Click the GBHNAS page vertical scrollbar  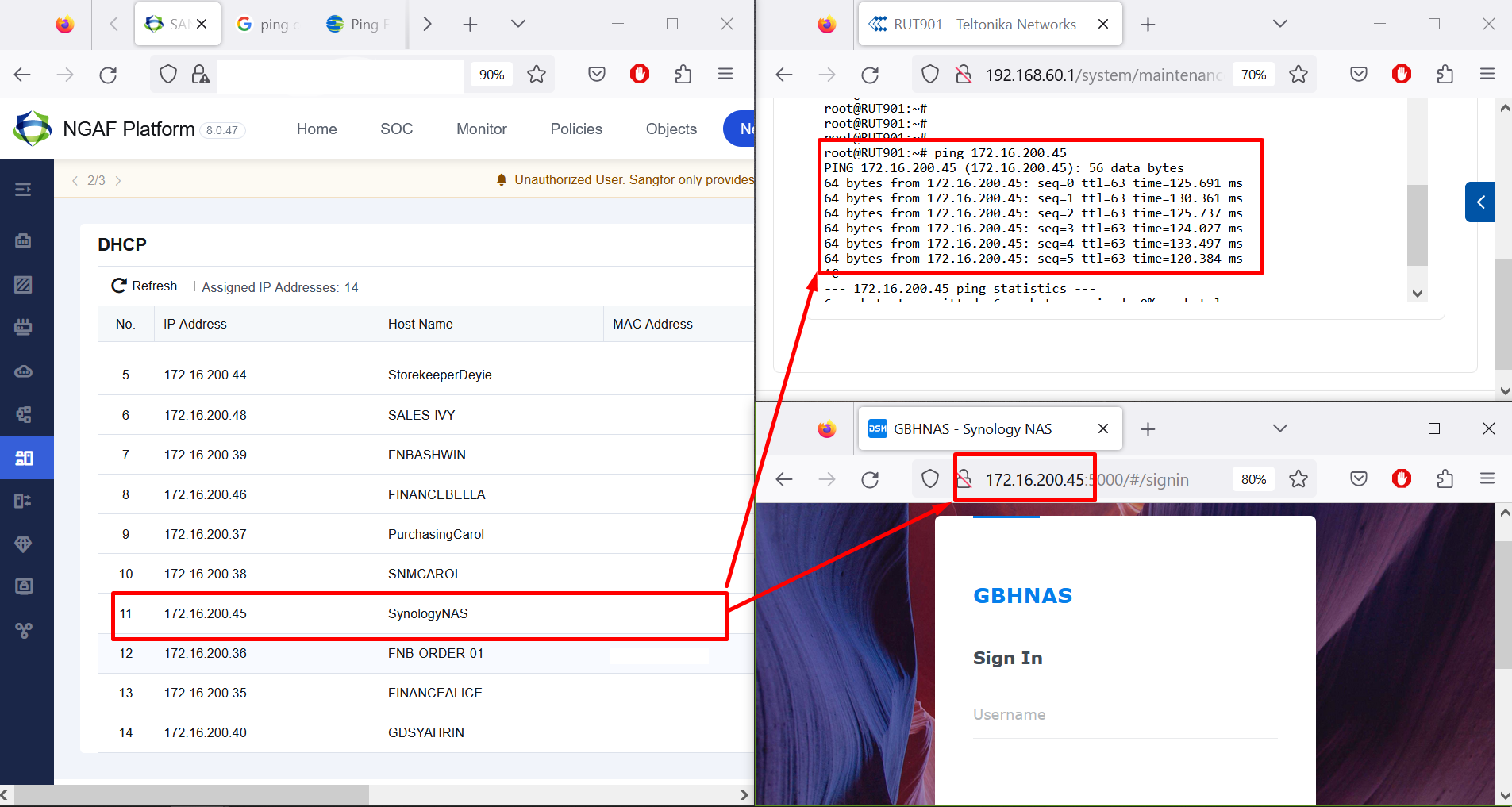[1503, 605]
